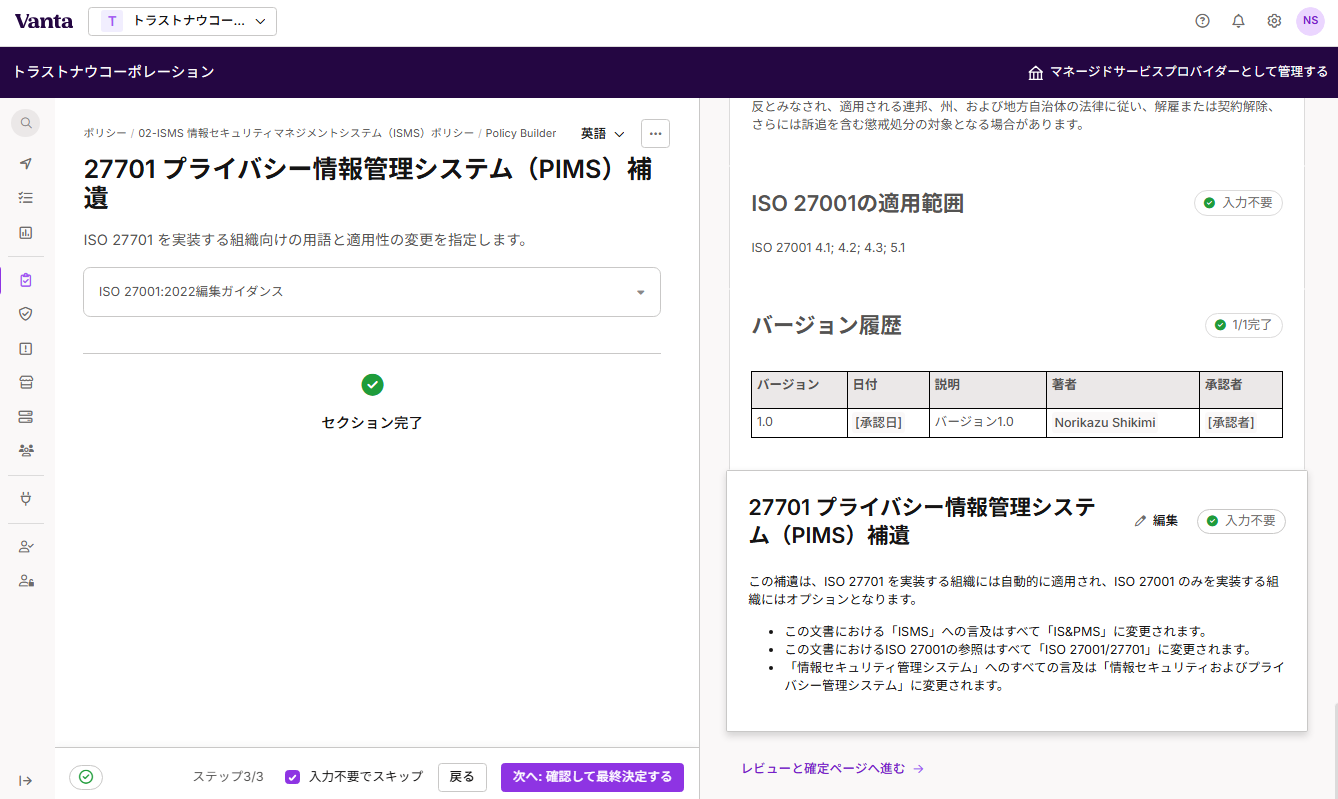The height and width of the screenshot is (799, 1338).
Task: Expand the ISO 27001:2022編集ガイダンス dropdown
Action: [x=372, y=292]
